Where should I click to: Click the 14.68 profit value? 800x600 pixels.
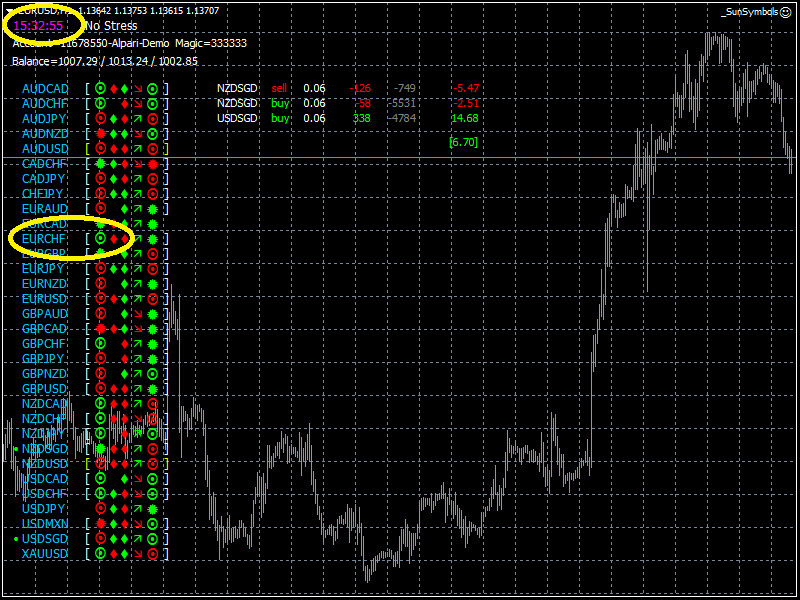coord(464,118)
